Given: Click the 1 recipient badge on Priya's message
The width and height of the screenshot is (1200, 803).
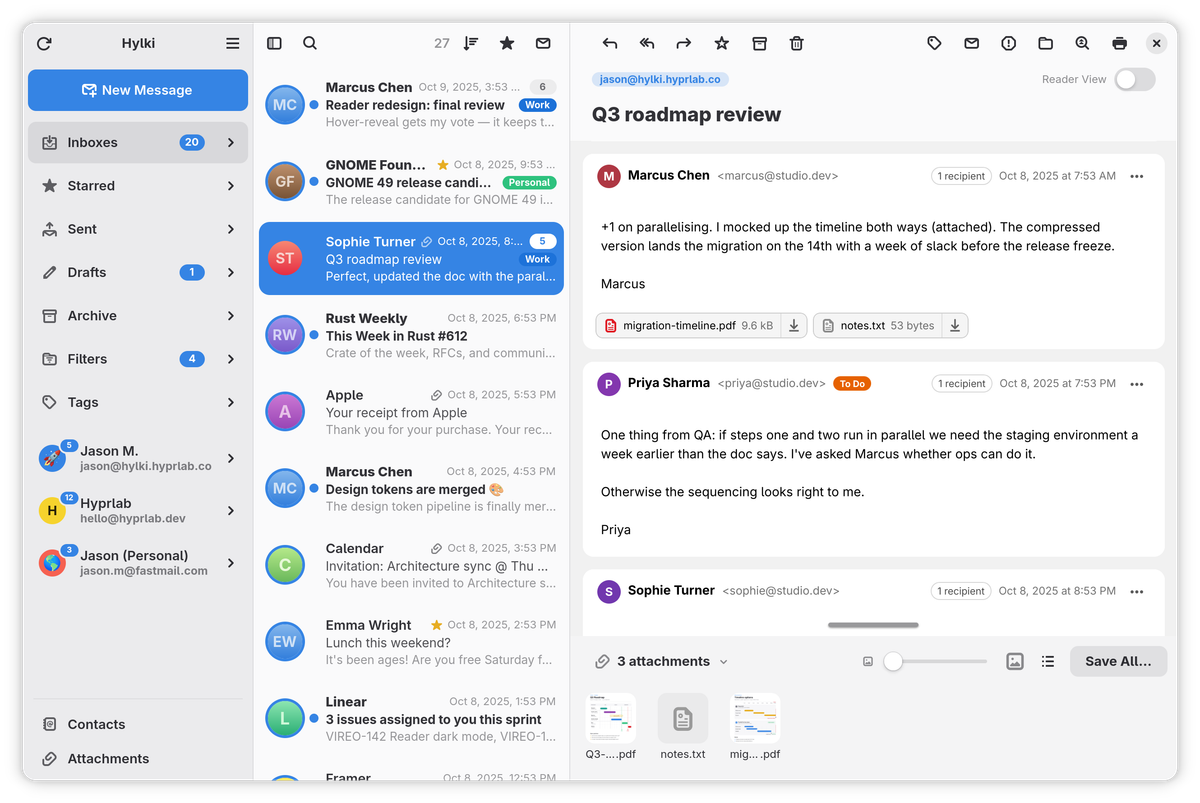Looking at the screenshot, I should point(961,384).
